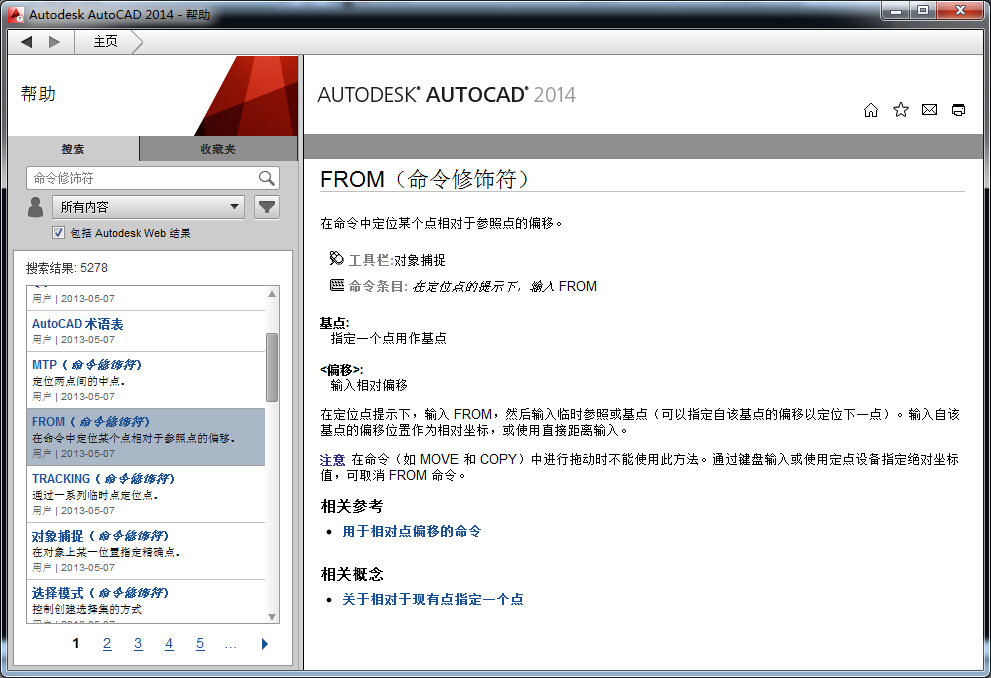Click the search input field
991x678 pixels.
coord(142,178)
